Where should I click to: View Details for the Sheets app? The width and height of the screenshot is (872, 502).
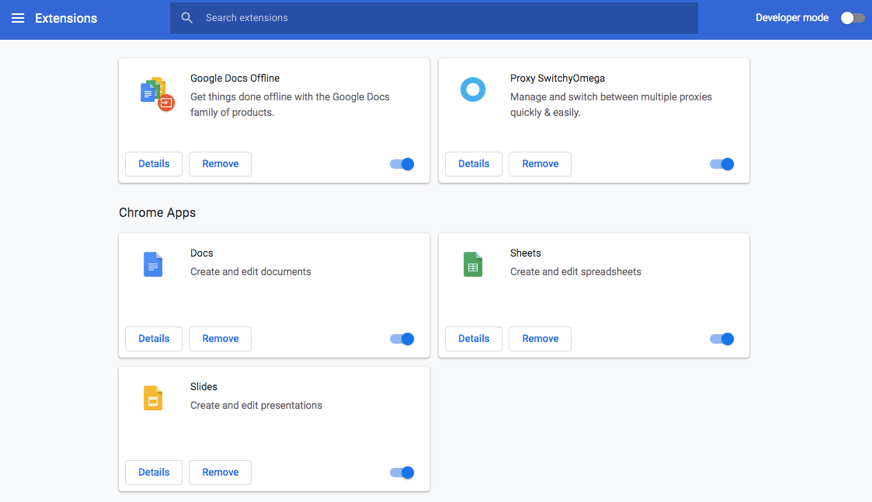click(474, 339)
